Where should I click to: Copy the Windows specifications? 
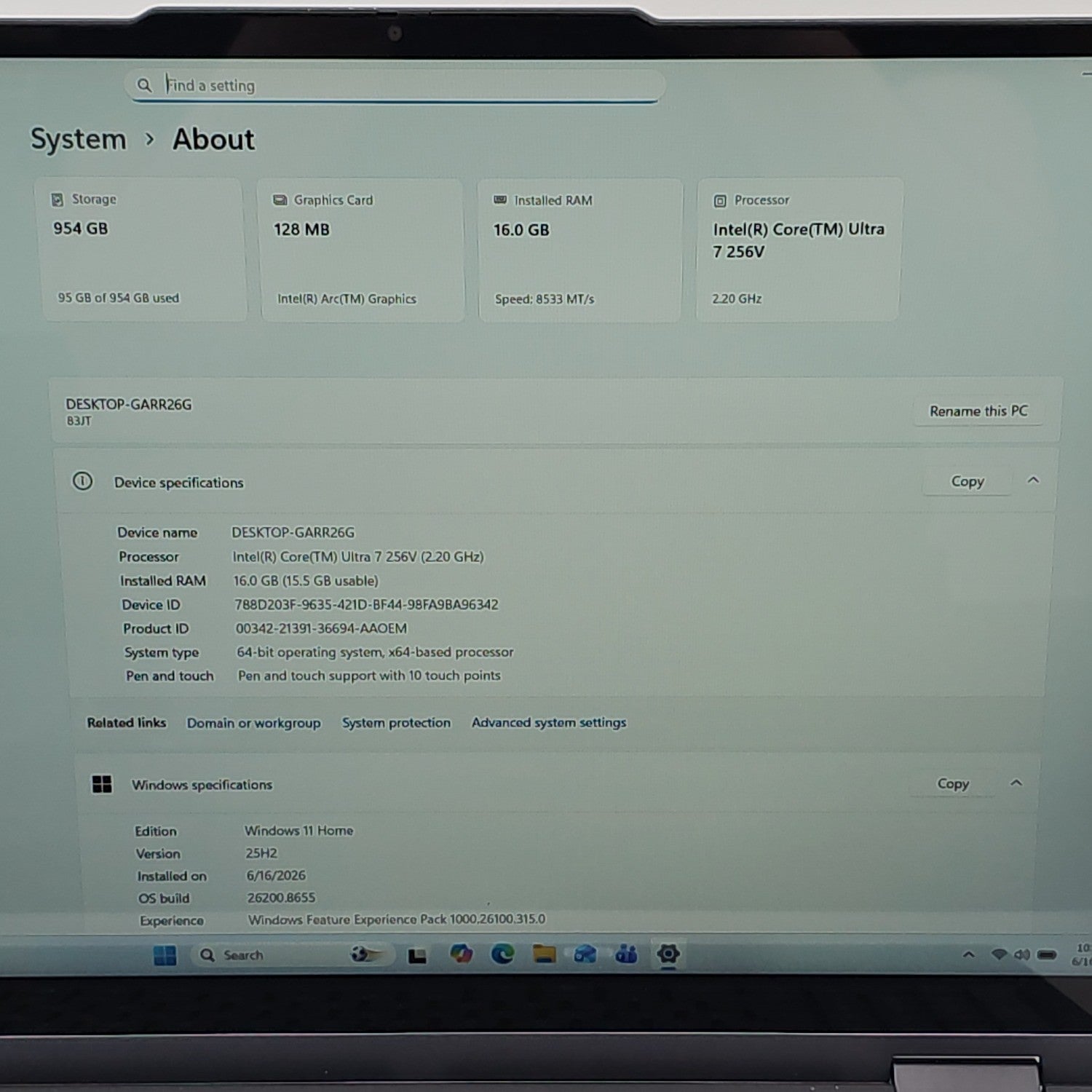point(953,783)
